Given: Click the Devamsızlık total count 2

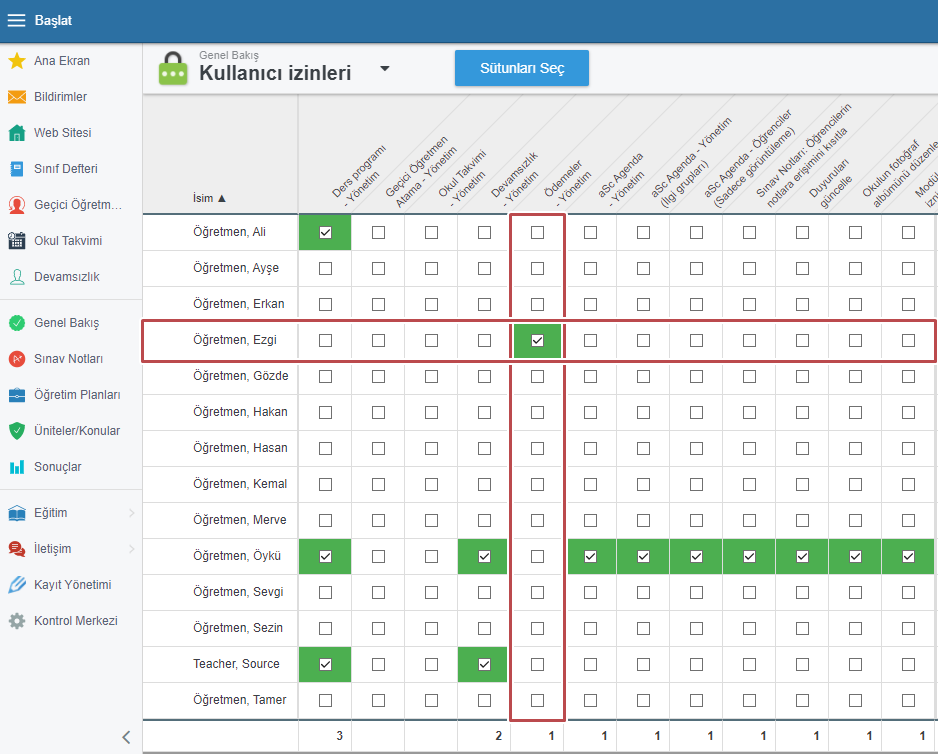Looking at the screenshot, I should pos(498,736).
